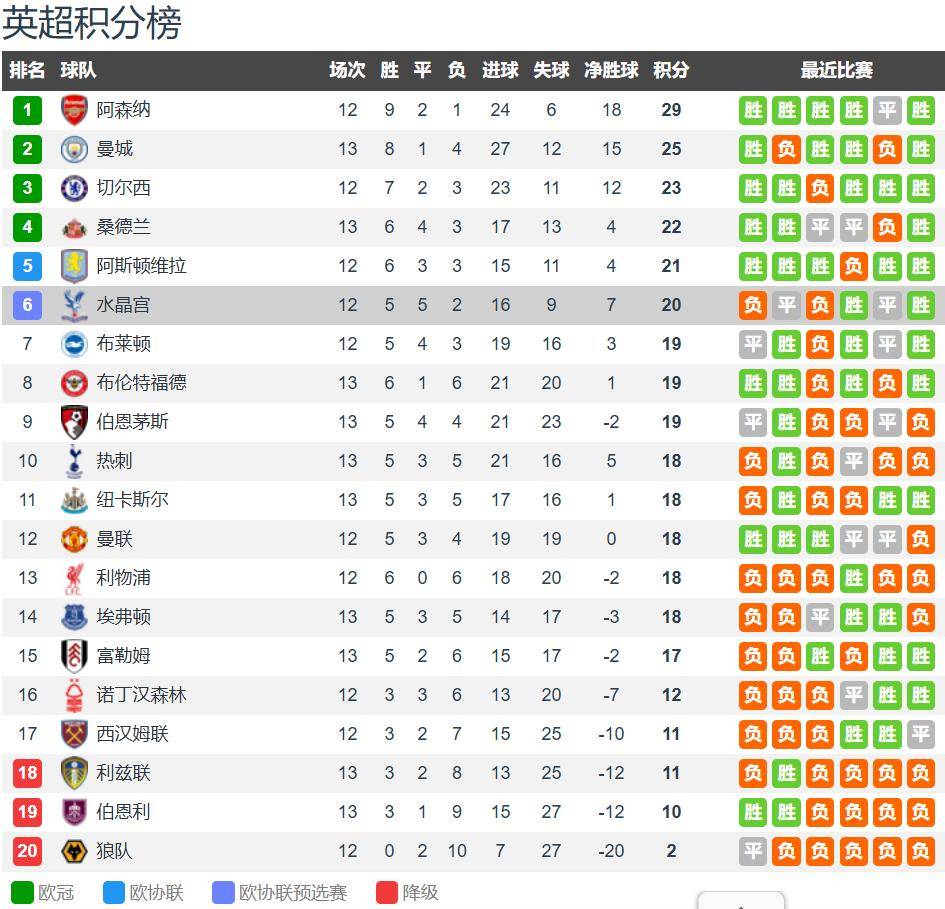Click the green 欧冠 legend swatch
The image size is (945, 909).
[22, 892]
